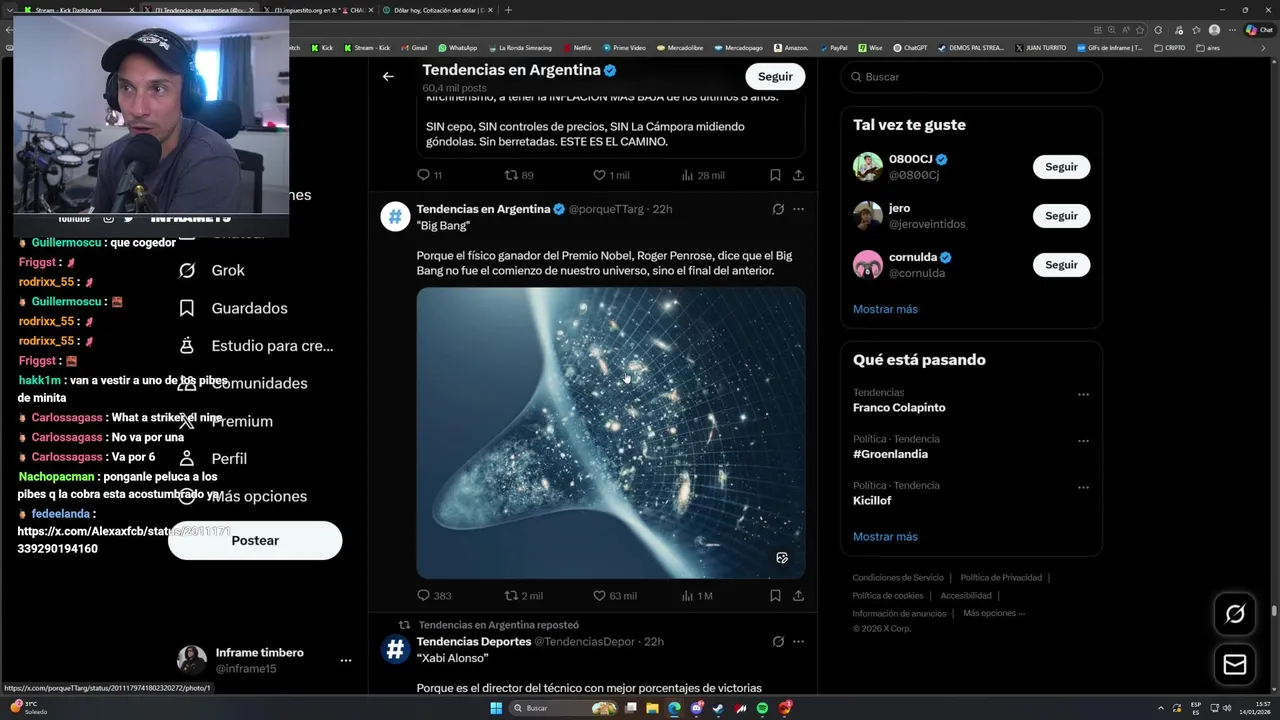Screen dimensions: 1280x720
Task: Open the messages envelope floating button
Action: [x=1235, y=664]
